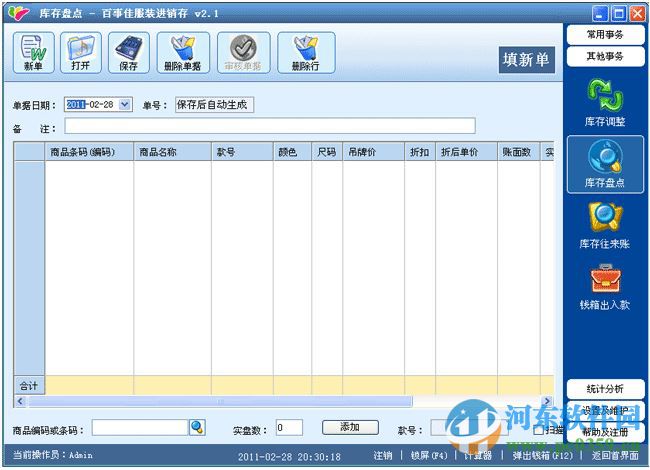Viewport: 650px width, 470px height.
Task: Click the 商品编码或条码 input field
Action: pyautogui.click(x=140, y=427)
